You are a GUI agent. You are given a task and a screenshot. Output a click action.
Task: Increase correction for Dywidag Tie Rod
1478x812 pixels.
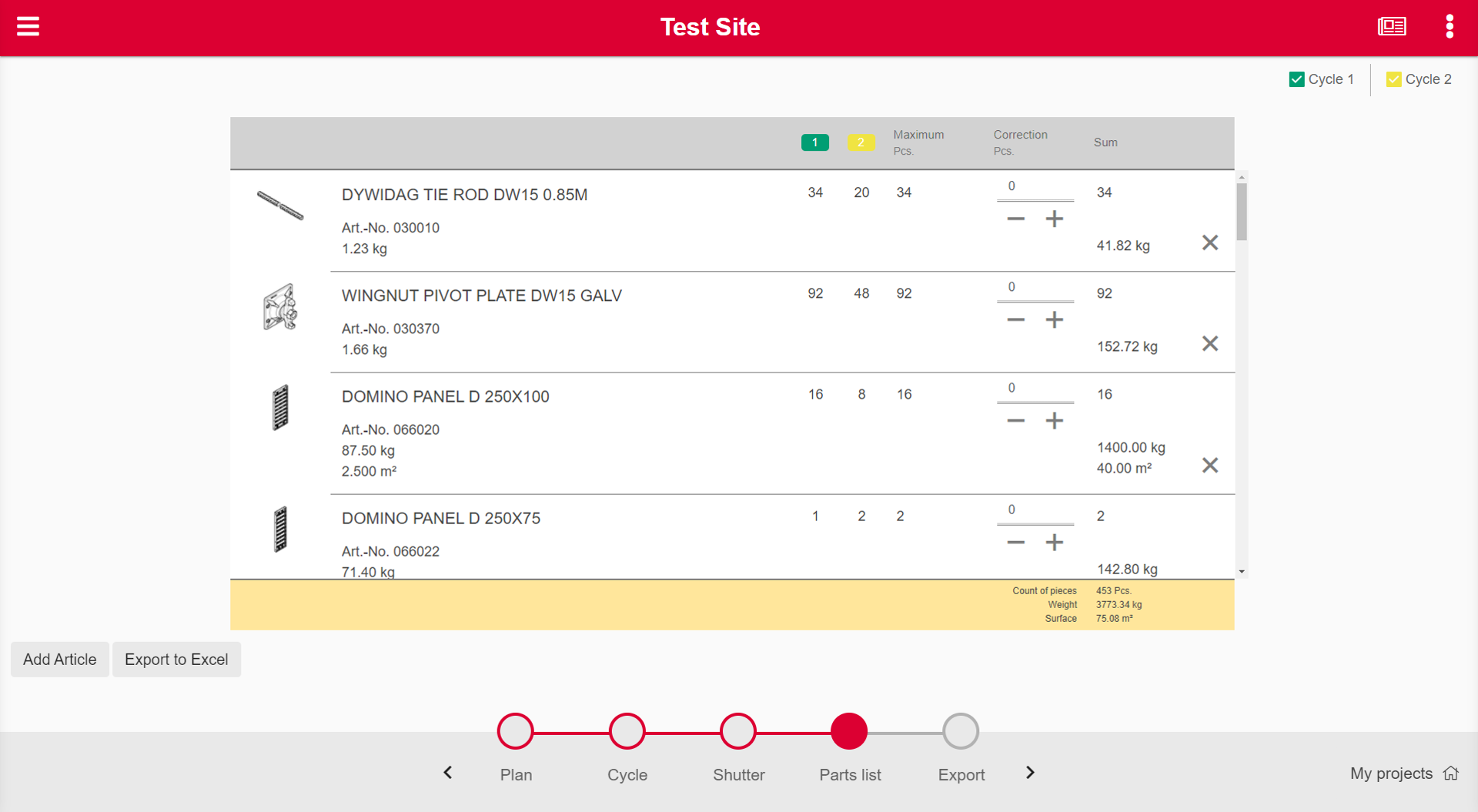coord(1054,219)
